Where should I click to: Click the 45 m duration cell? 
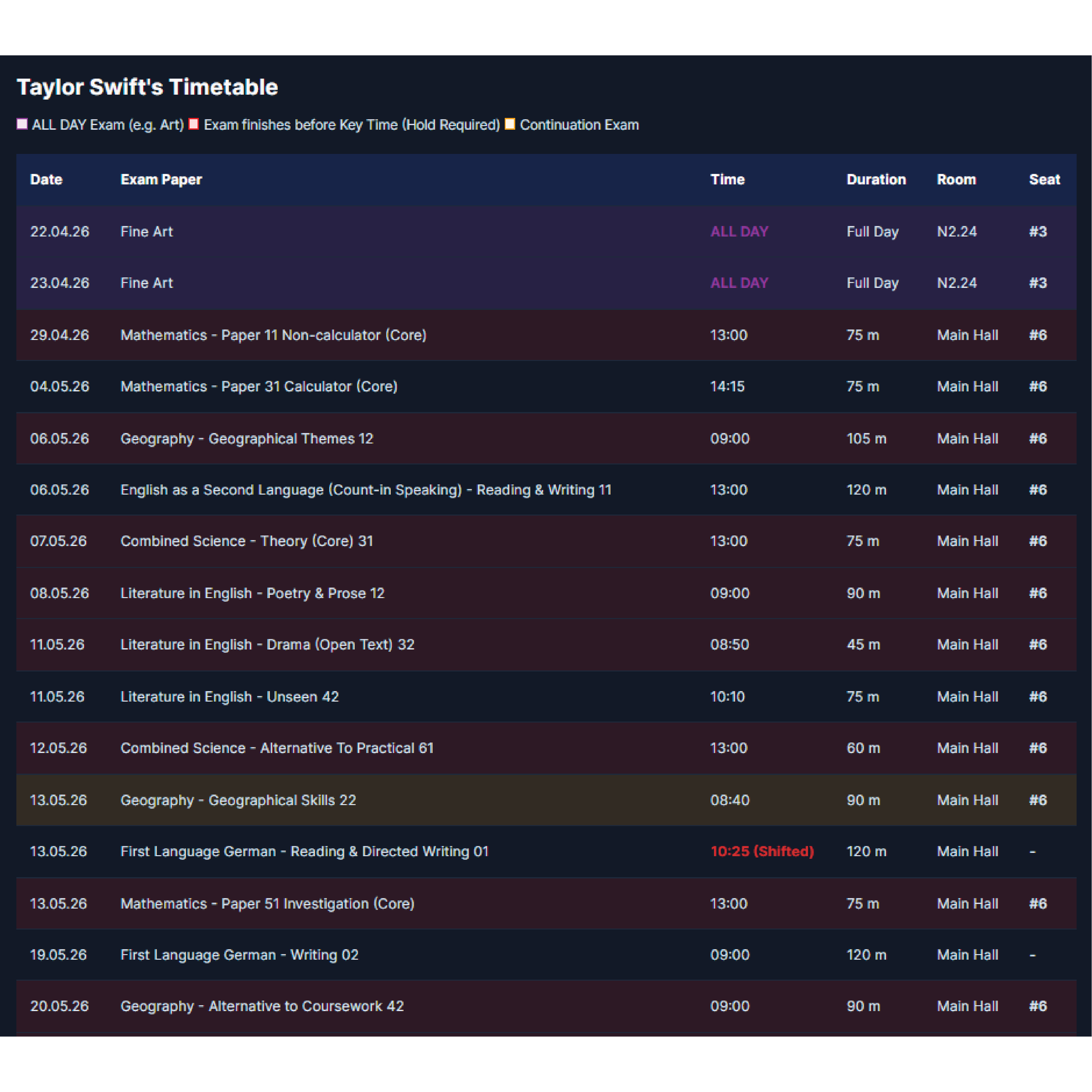(864, 645)
